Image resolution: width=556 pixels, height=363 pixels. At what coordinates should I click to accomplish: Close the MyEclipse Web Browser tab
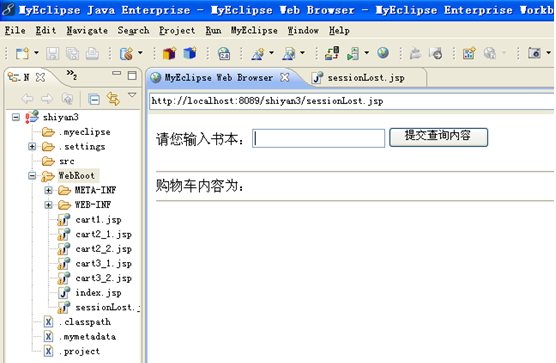(x=285, y=77)
